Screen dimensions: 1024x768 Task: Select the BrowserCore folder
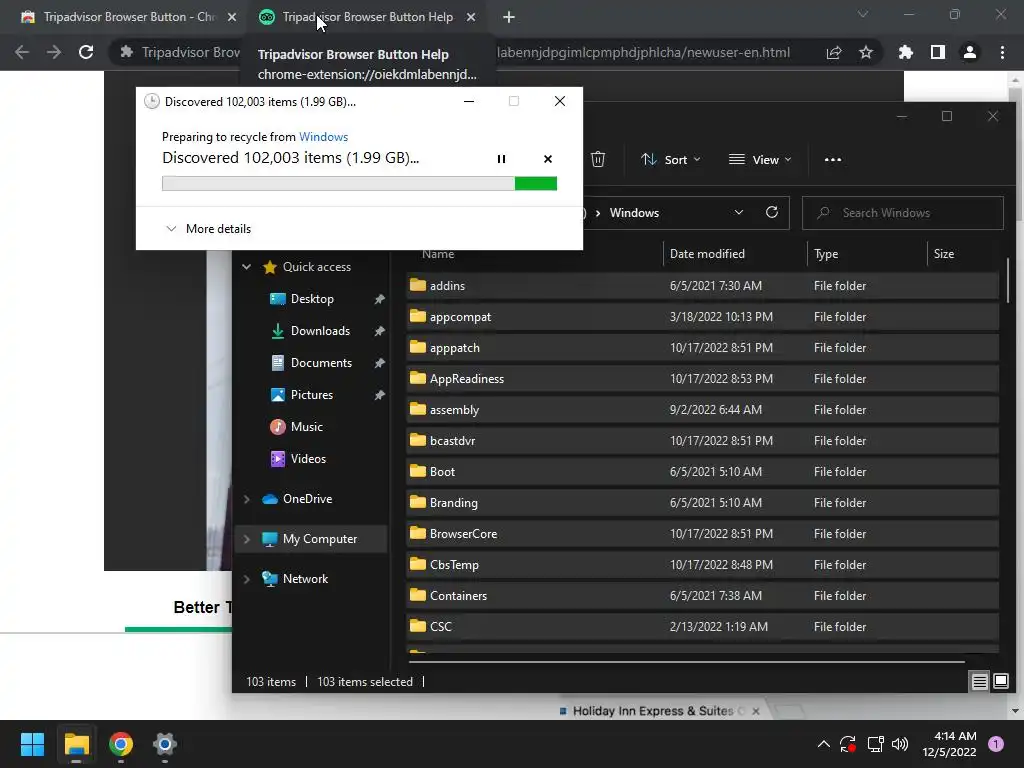tap(702, 534)
